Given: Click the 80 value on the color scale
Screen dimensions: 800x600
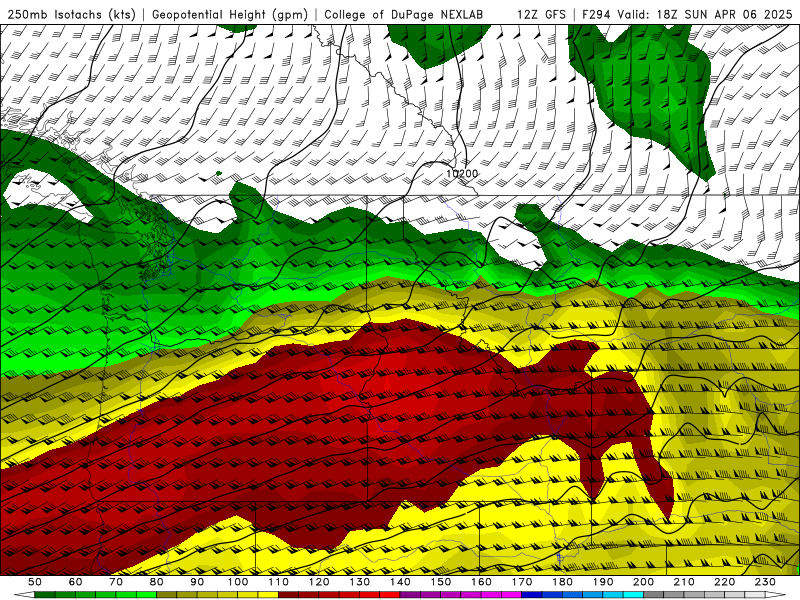Looking at the screenshot, I should [x=156, y=582].
